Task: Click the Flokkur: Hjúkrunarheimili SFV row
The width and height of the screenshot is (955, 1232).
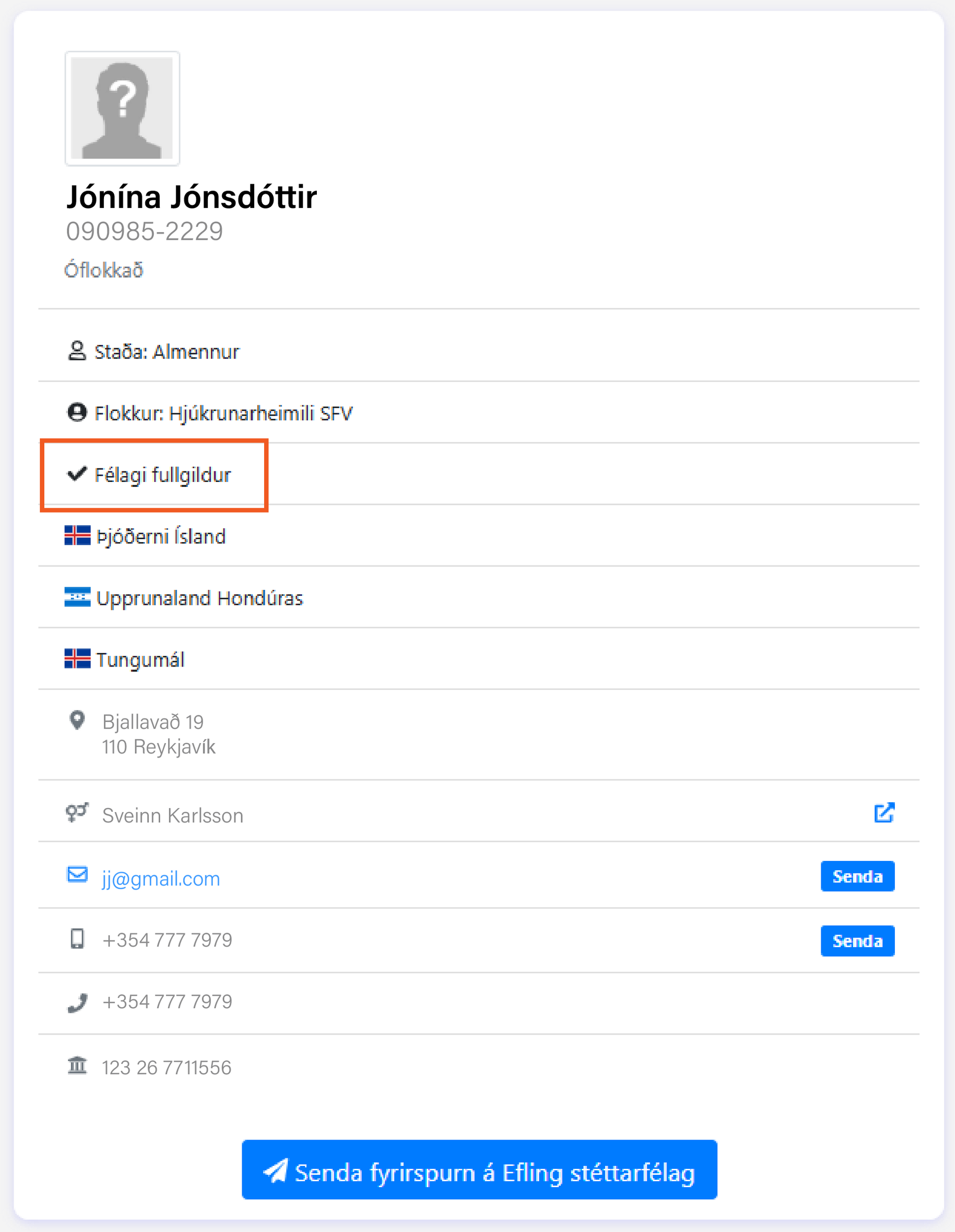Action: pyautogui.click(x=223, y=413)
